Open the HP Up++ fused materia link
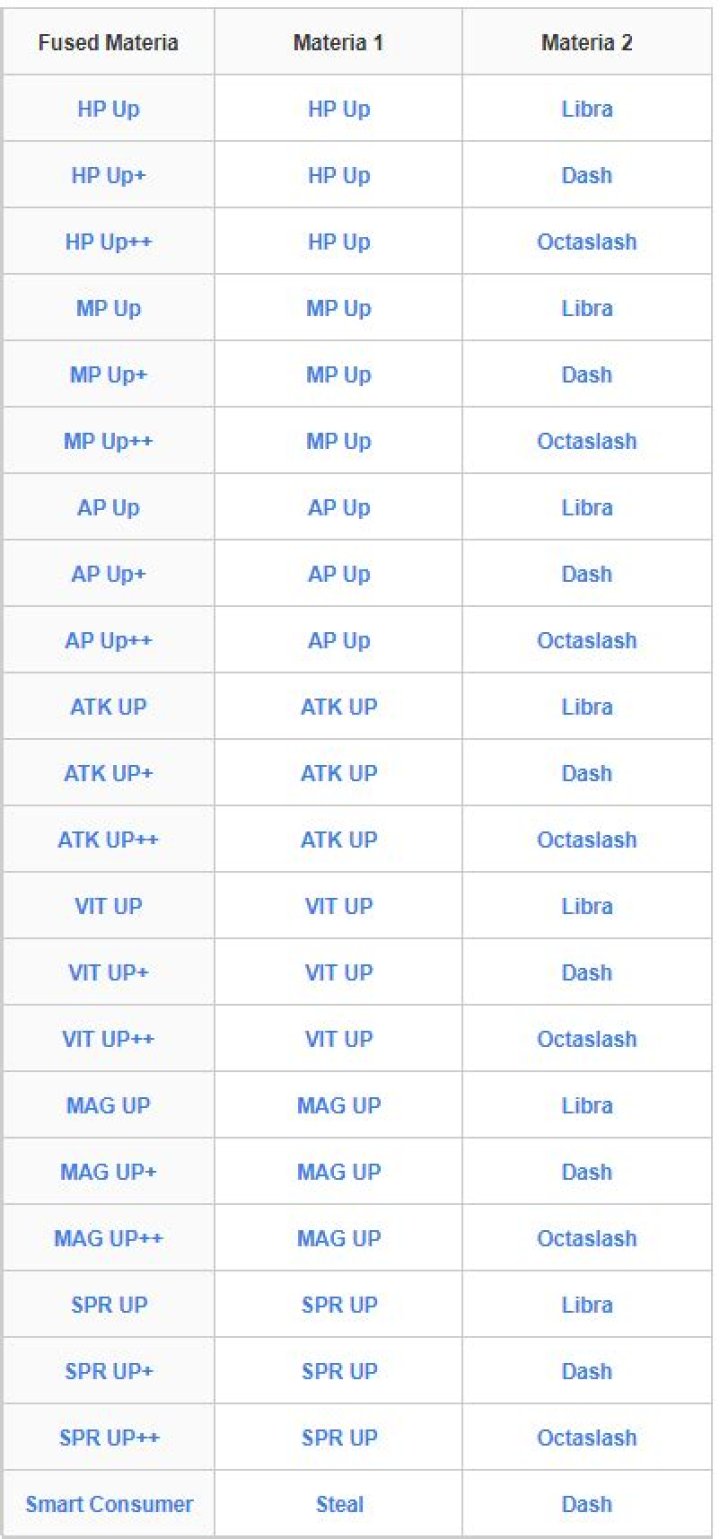The image size is (720, 1539). click(x=109, y=241)
